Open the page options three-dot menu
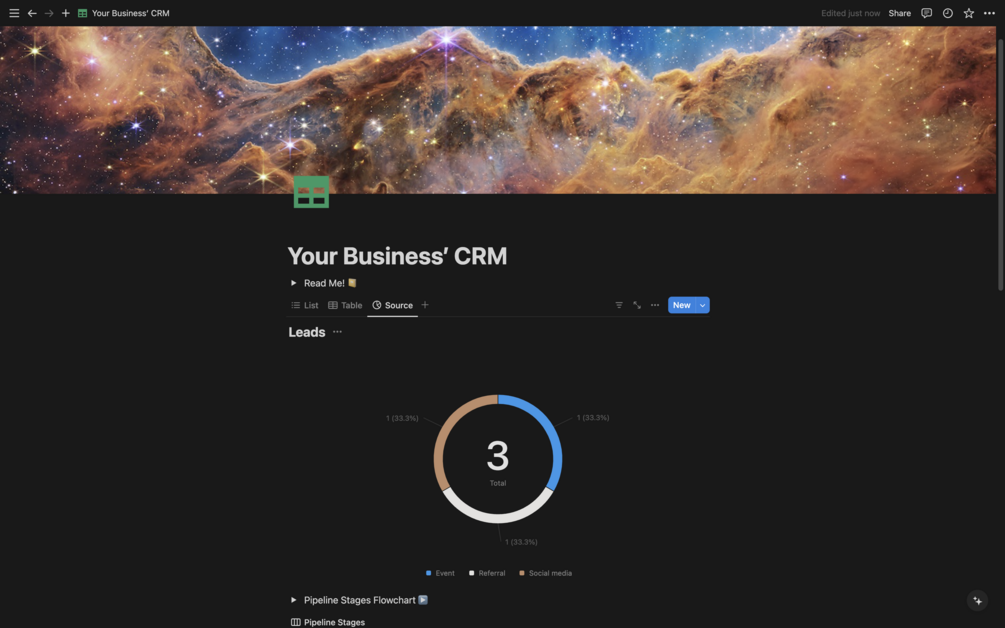Viewport: 1005px width, 628px height. pyautogui.click(x=989, y=13)
